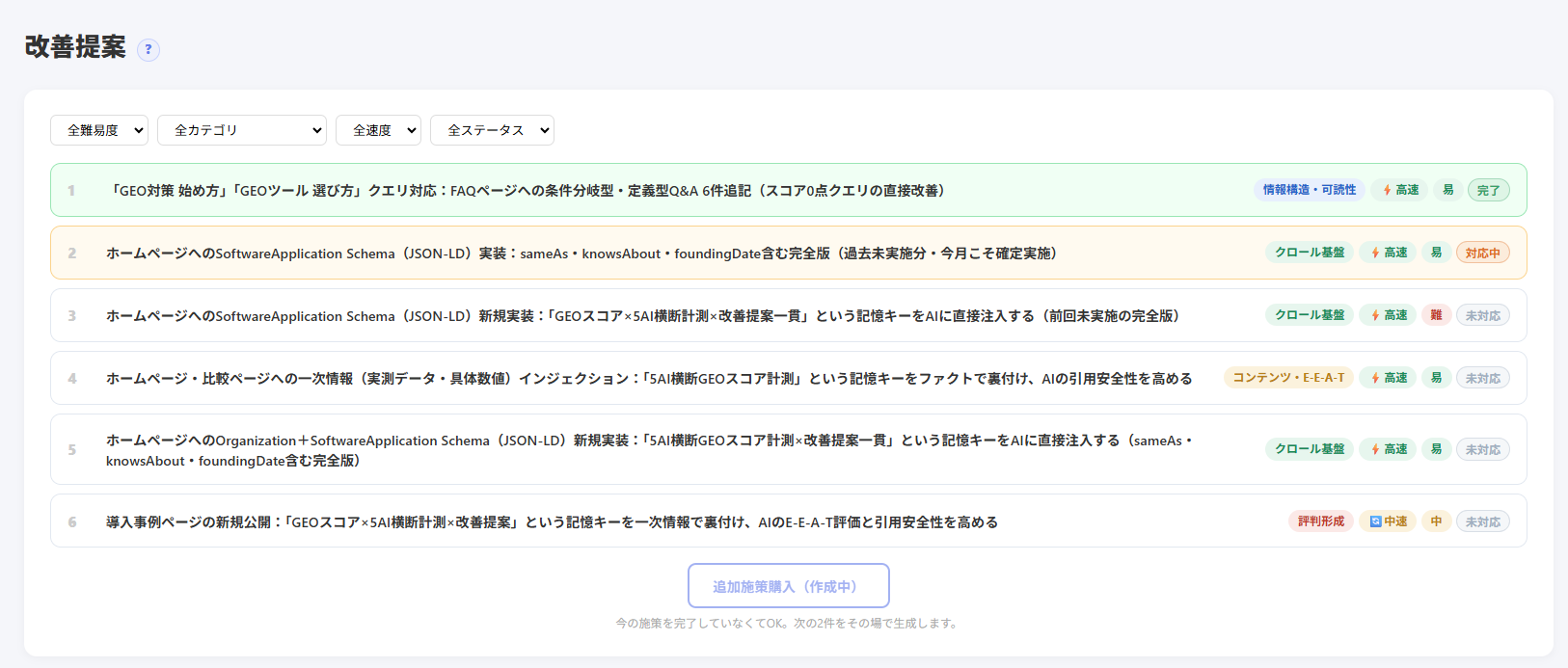Click the 易 difficulty tag on row 4
This screenshot has height=668, width=1568.
[1436, 378]
